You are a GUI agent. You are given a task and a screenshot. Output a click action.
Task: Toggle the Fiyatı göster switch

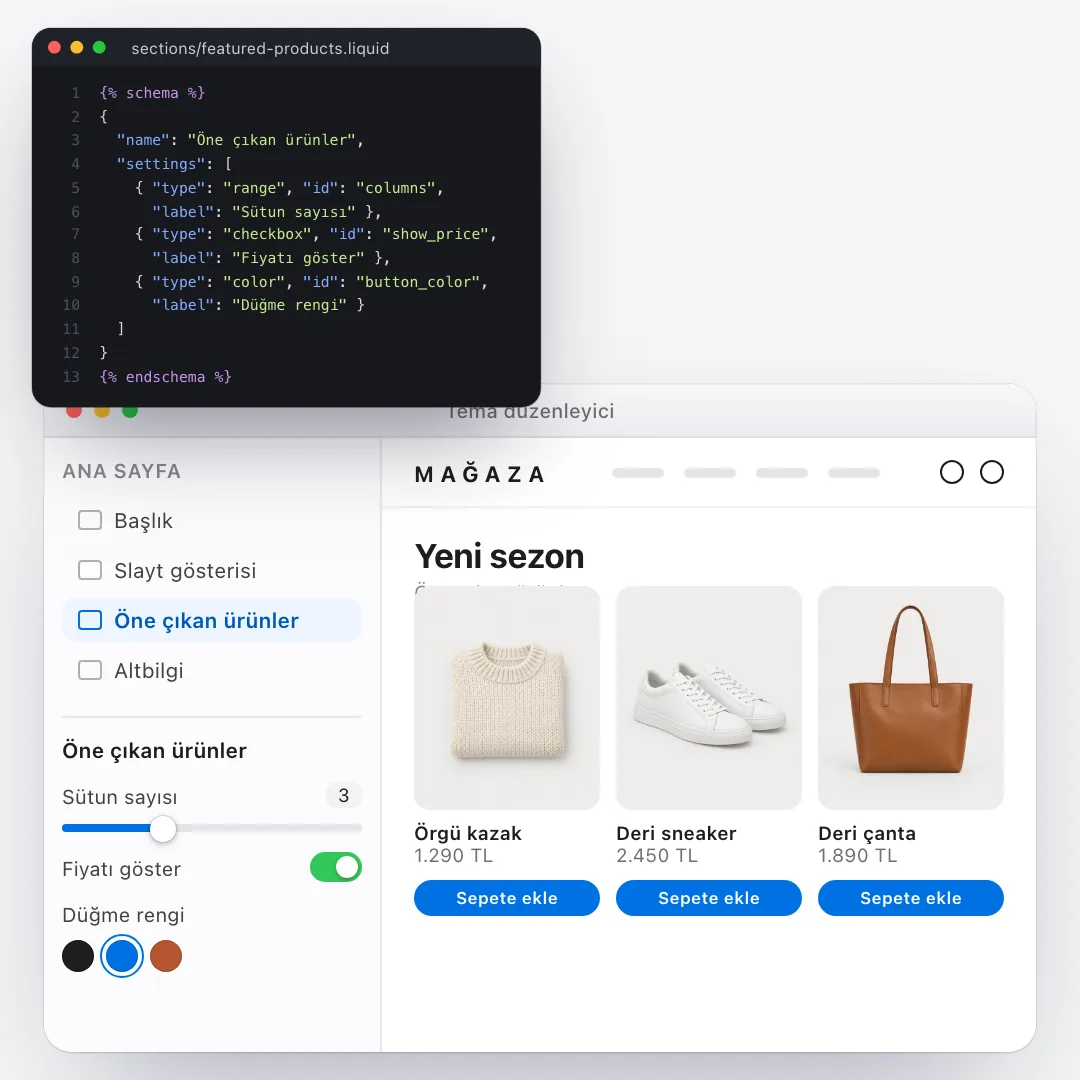pyautogui.click(x=335, y=867)
